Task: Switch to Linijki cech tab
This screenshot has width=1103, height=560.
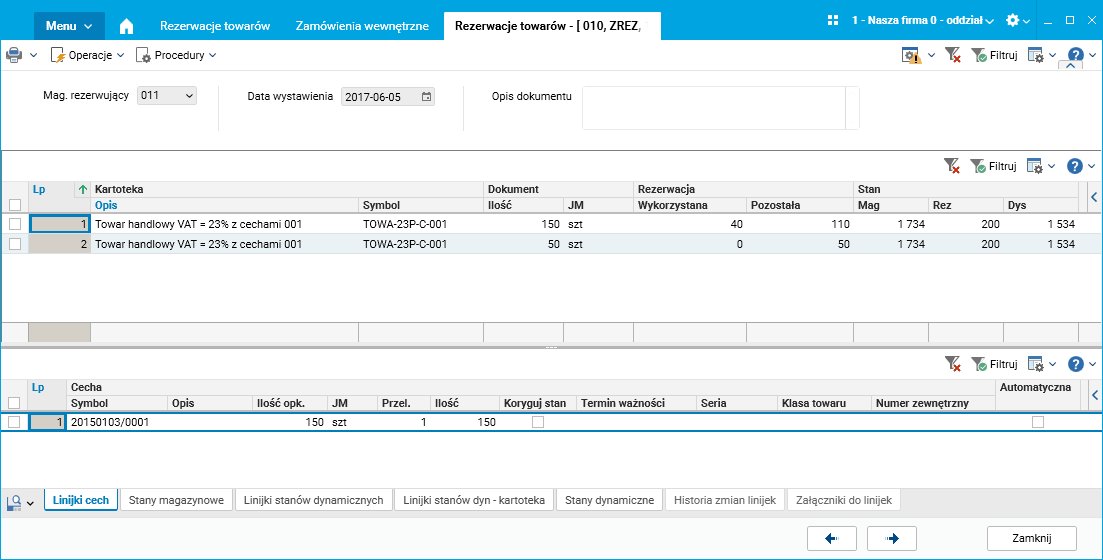Action: 81,500
